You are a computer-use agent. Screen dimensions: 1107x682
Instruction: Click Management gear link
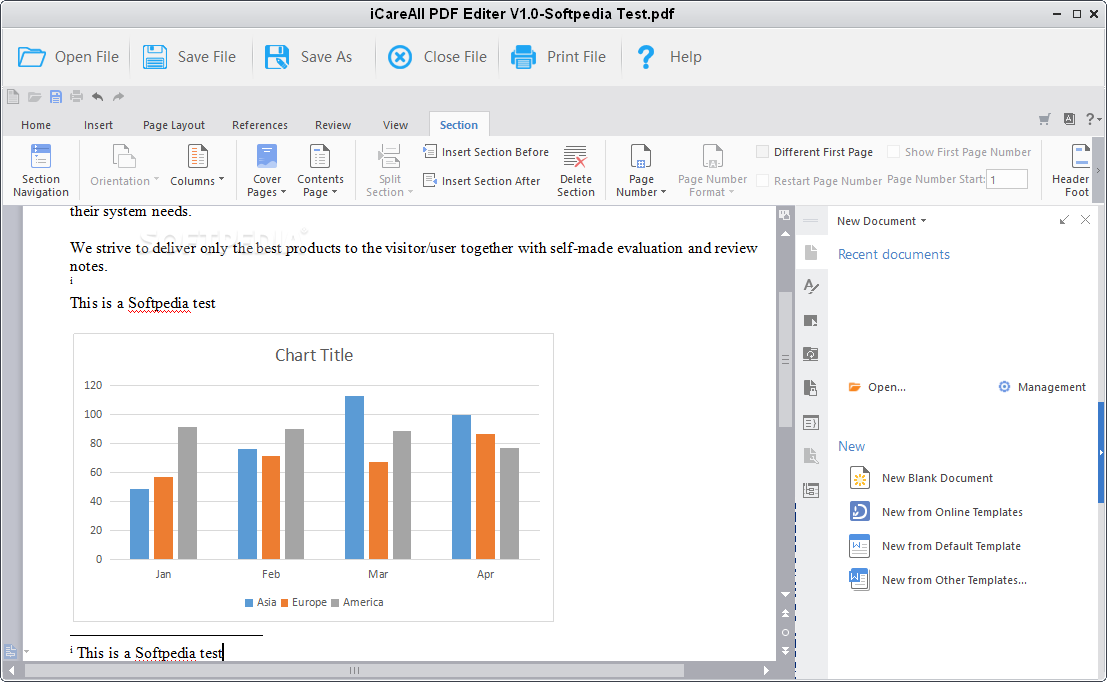(1042, 387)
